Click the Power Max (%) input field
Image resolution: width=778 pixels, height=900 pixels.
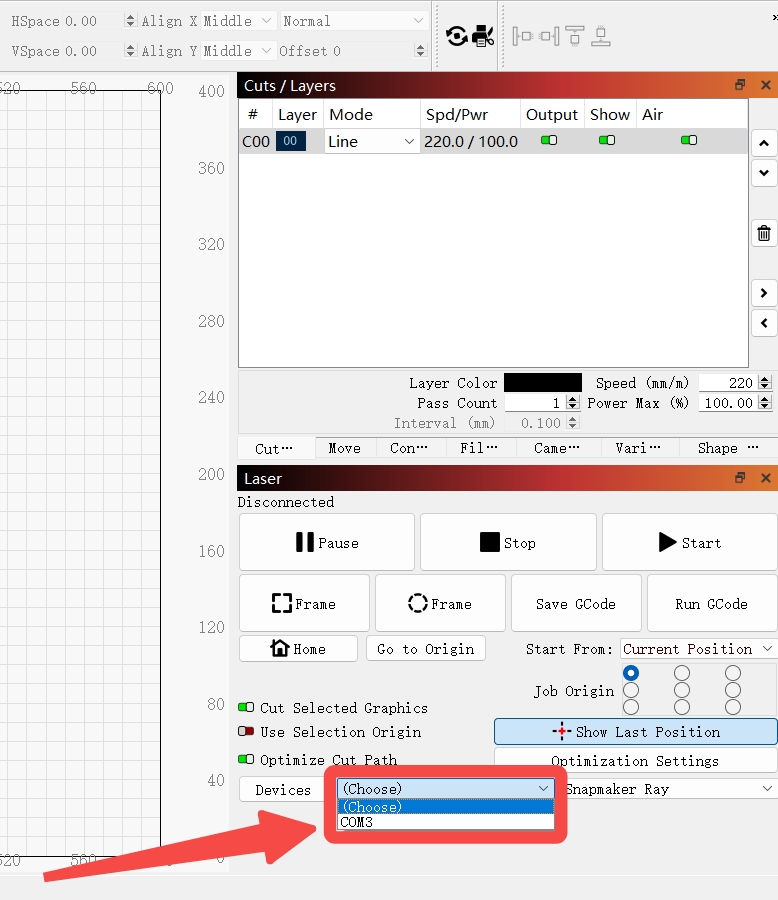click(x=728, y=403)
